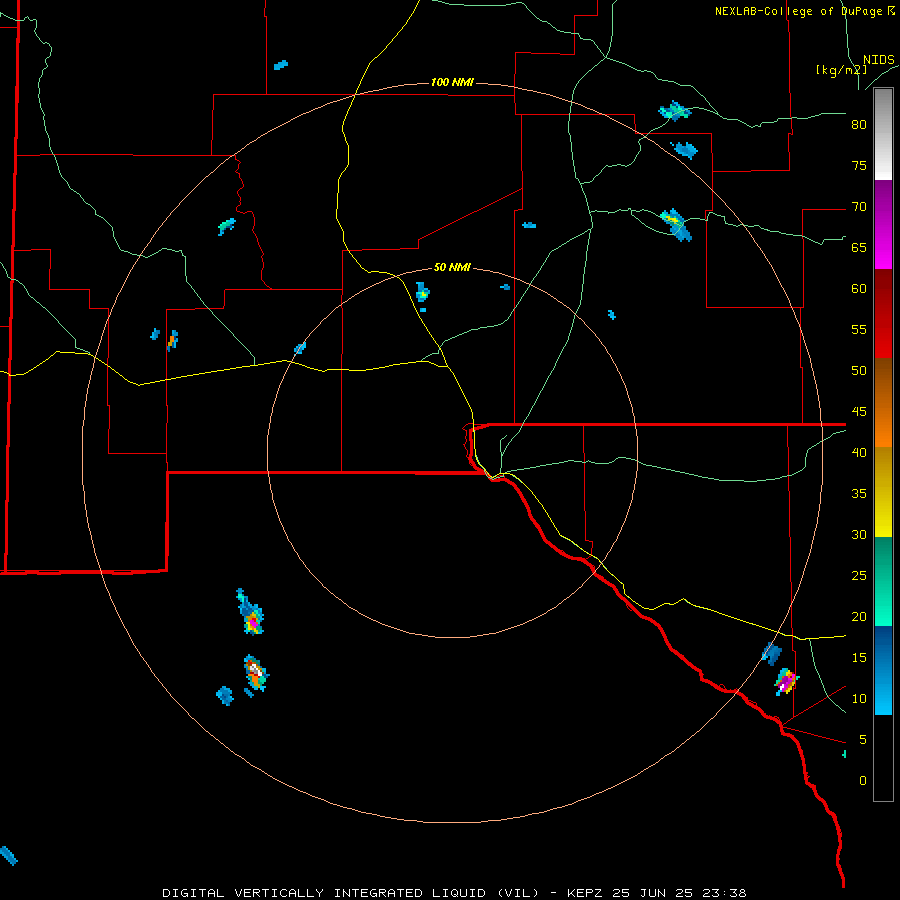Click the 100 NMI range ring label

[x=452, y=83]
